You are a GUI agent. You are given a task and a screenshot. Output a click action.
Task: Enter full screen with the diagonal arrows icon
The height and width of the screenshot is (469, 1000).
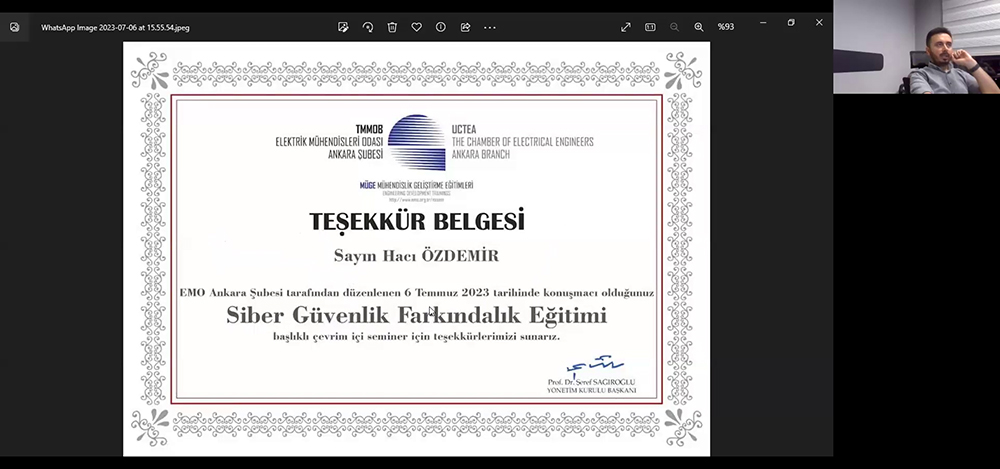pos(626,27)
